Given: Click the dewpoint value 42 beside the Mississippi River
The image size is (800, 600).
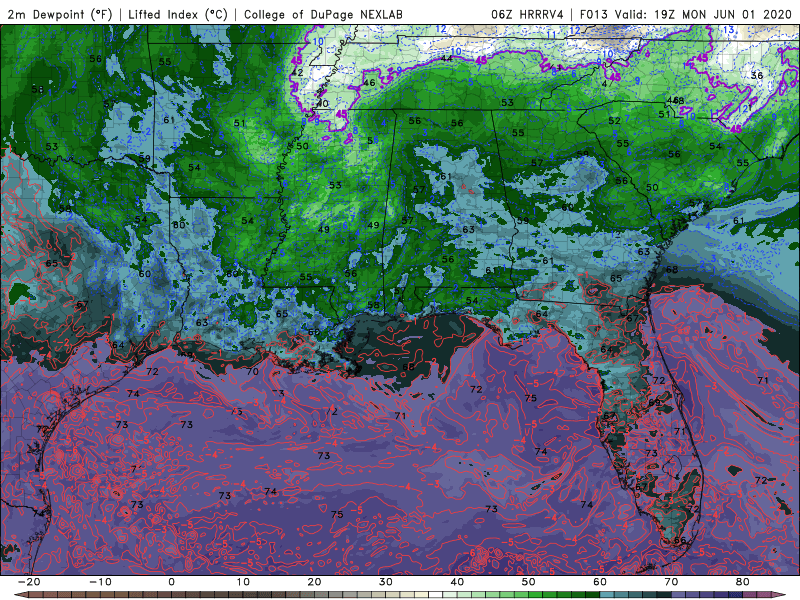Looking at the screenshot, I should 297,73.
